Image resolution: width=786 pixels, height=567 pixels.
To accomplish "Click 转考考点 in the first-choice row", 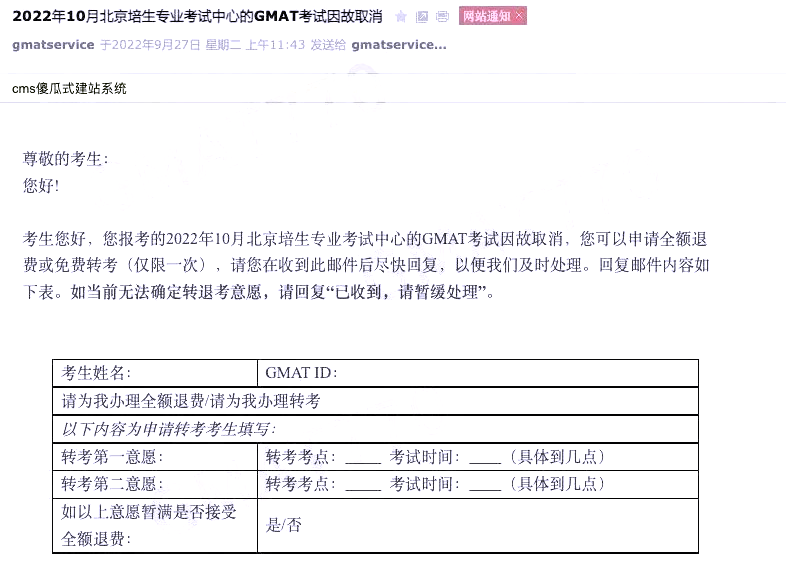I will click(x=300, y=457).
